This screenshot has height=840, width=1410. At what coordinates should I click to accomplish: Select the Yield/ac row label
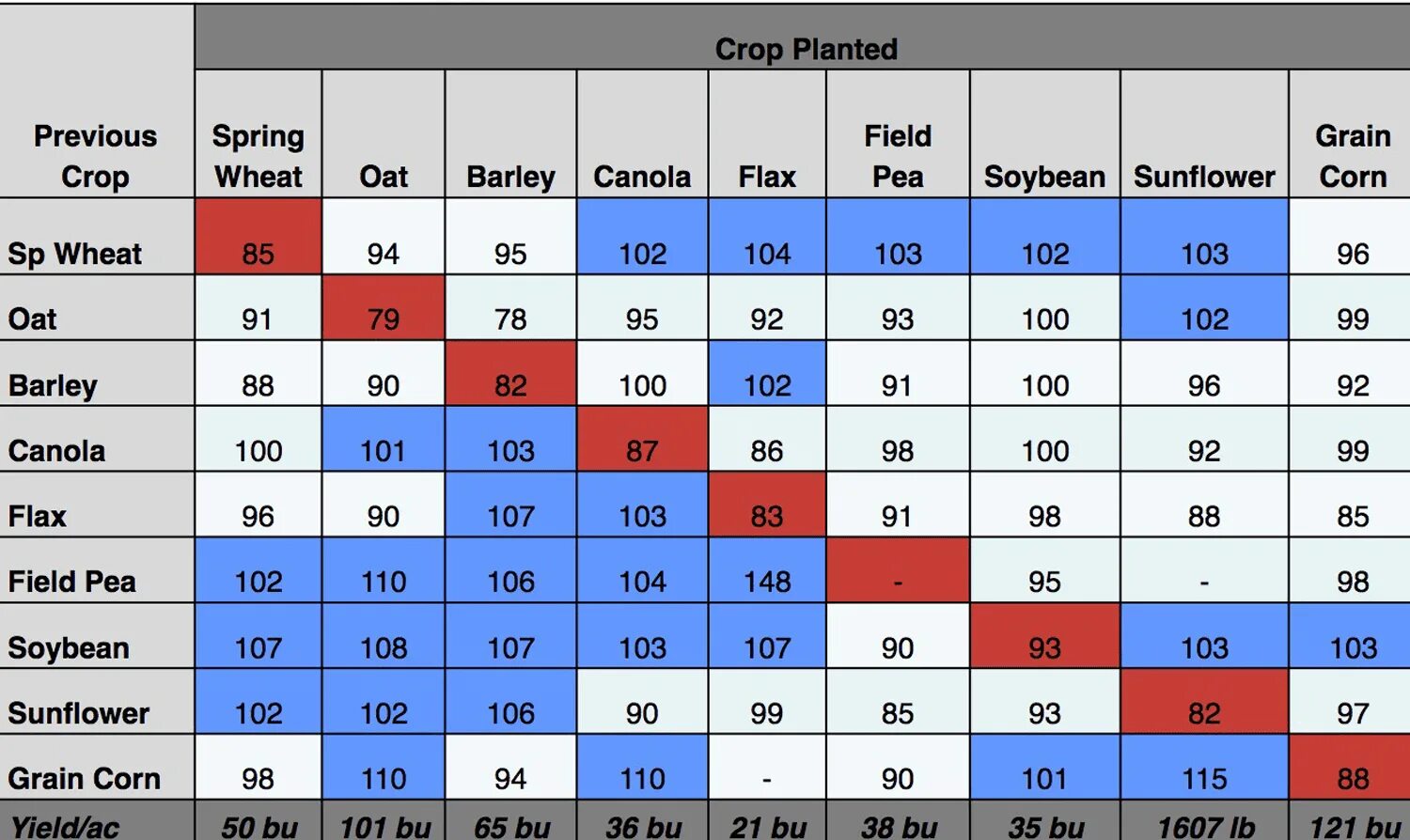coord(96,821)
